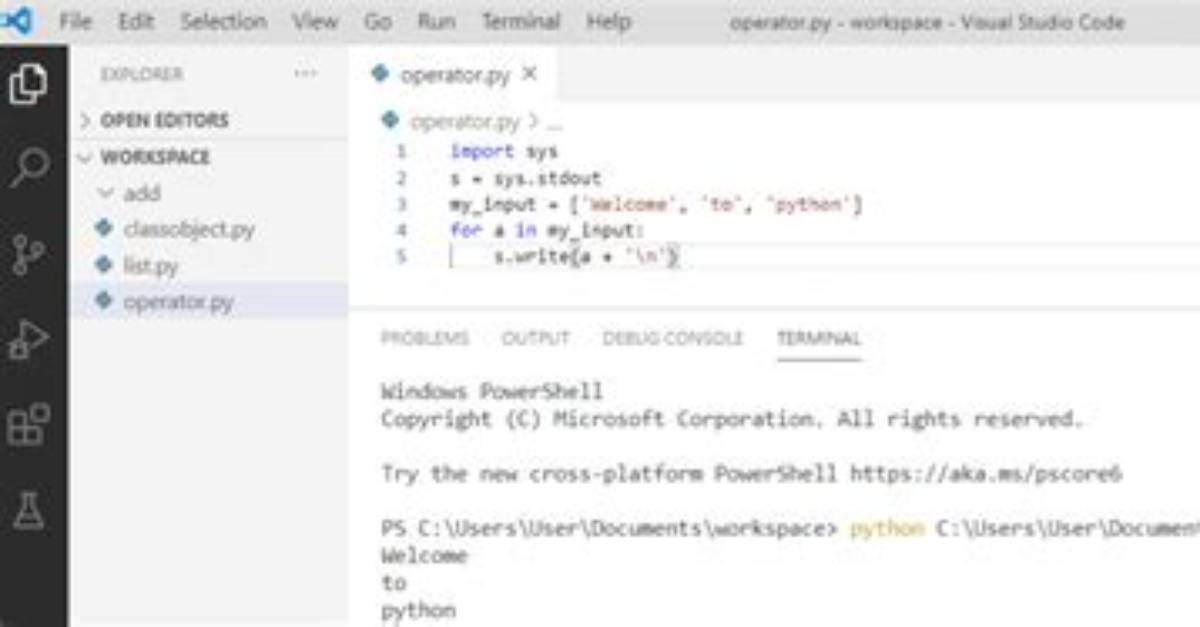Click the my_input list assignment line
This screenshot has width=1200, height=627.
[656, 204]
